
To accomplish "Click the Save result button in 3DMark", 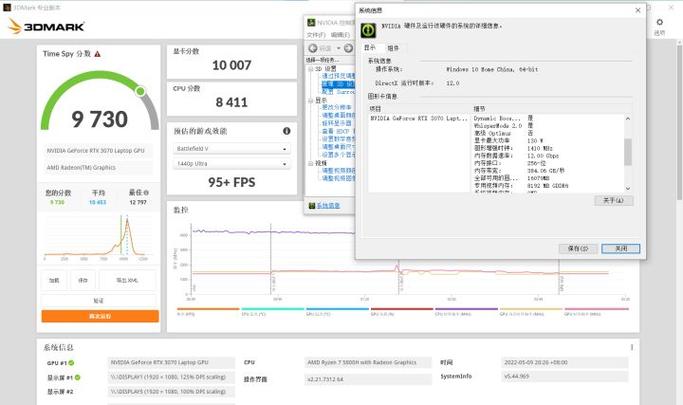I will coord(83,280).
